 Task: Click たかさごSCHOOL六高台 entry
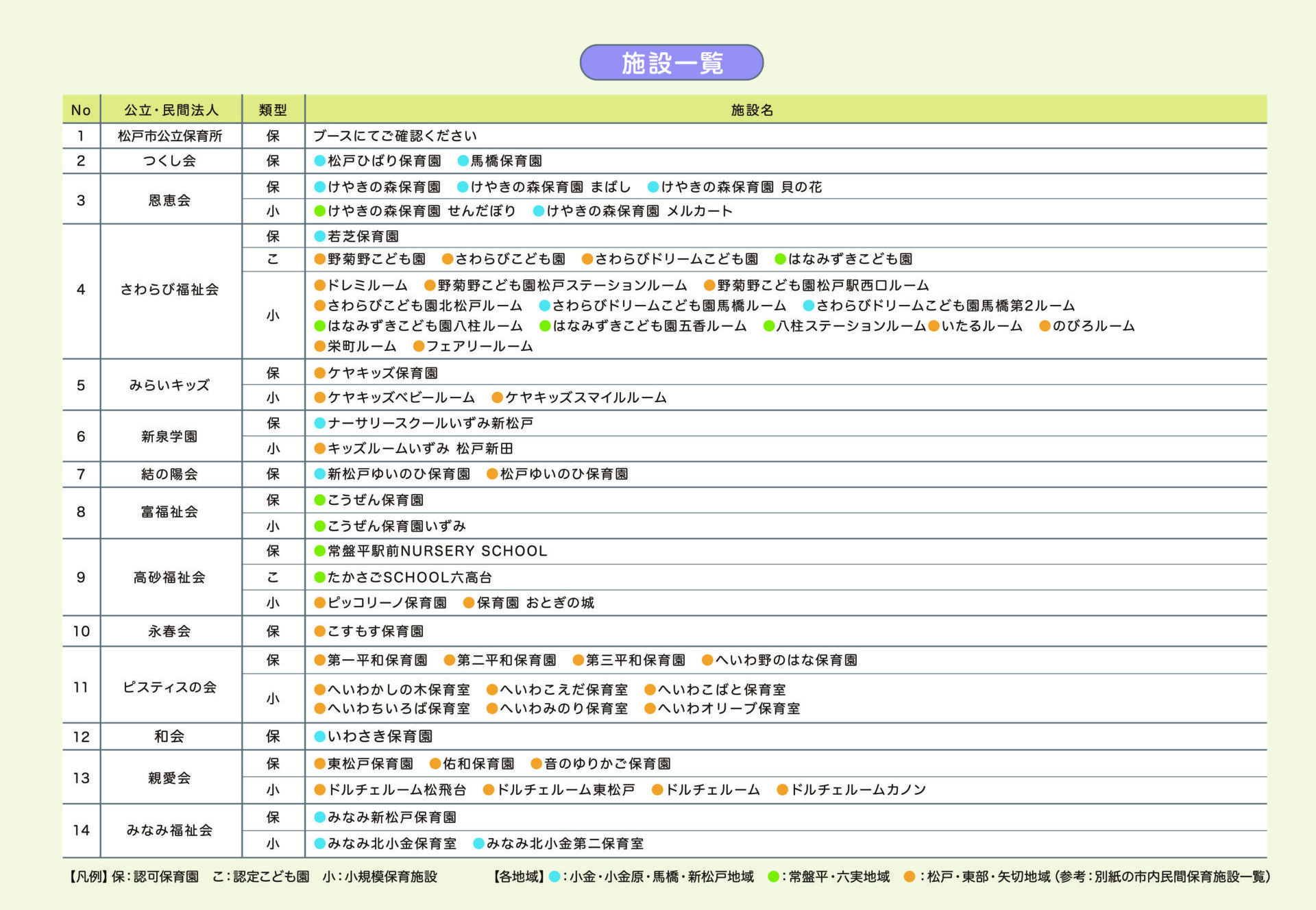click(x=410, y=577)
